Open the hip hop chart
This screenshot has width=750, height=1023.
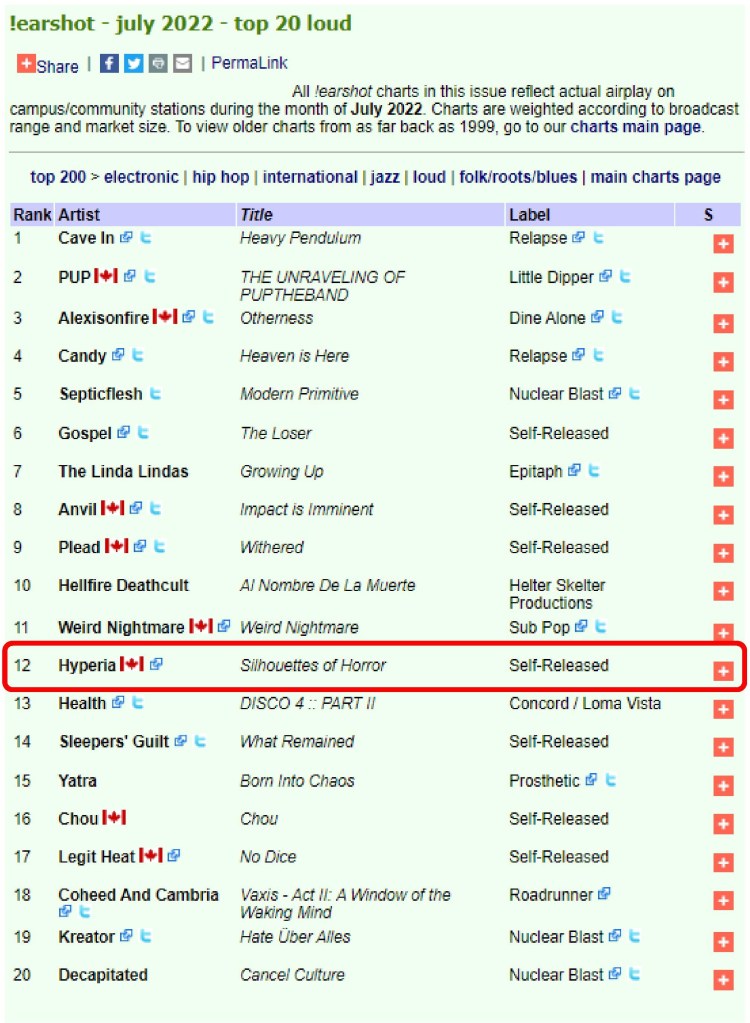[x=220, y=177]
